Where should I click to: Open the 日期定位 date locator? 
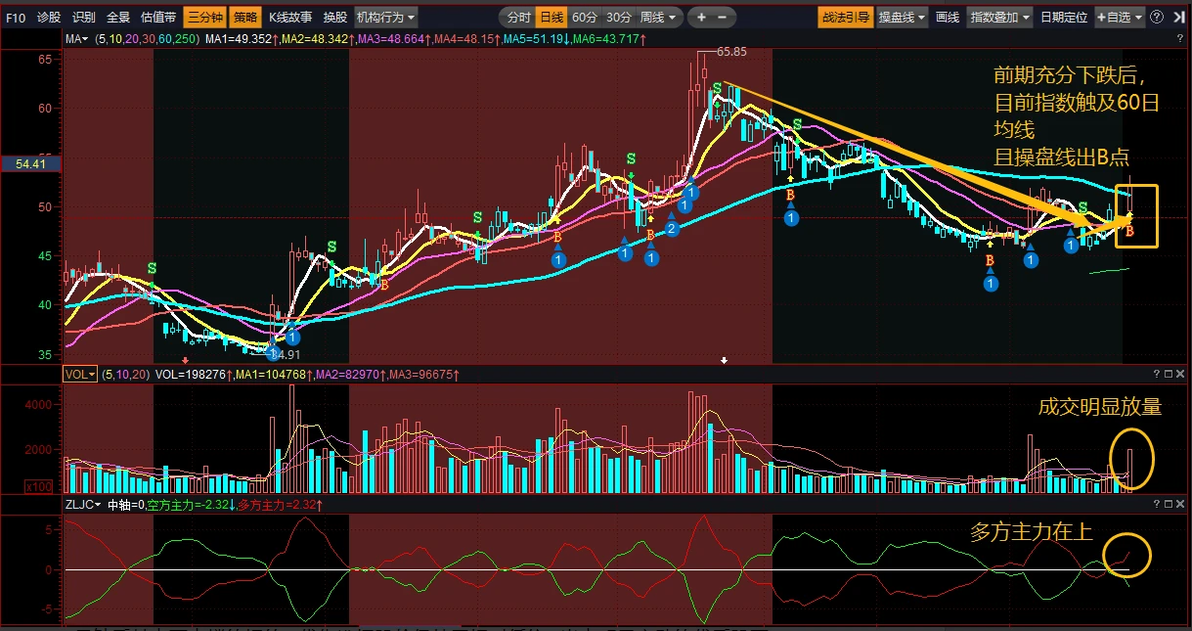tap(1064, 17)
